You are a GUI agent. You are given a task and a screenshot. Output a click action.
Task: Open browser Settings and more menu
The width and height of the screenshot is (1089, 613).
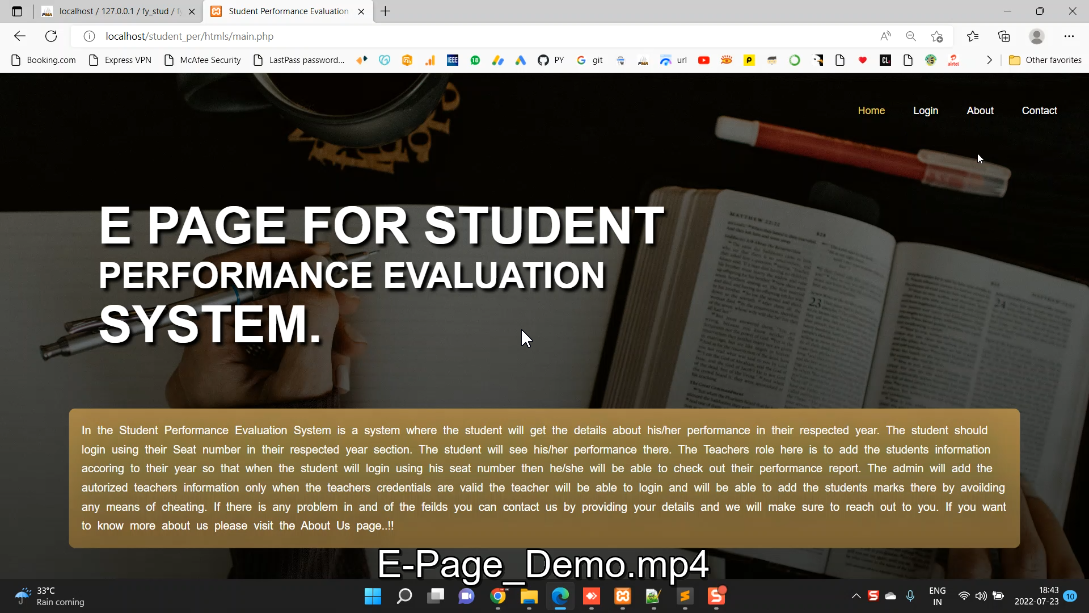pos(1069,36)
